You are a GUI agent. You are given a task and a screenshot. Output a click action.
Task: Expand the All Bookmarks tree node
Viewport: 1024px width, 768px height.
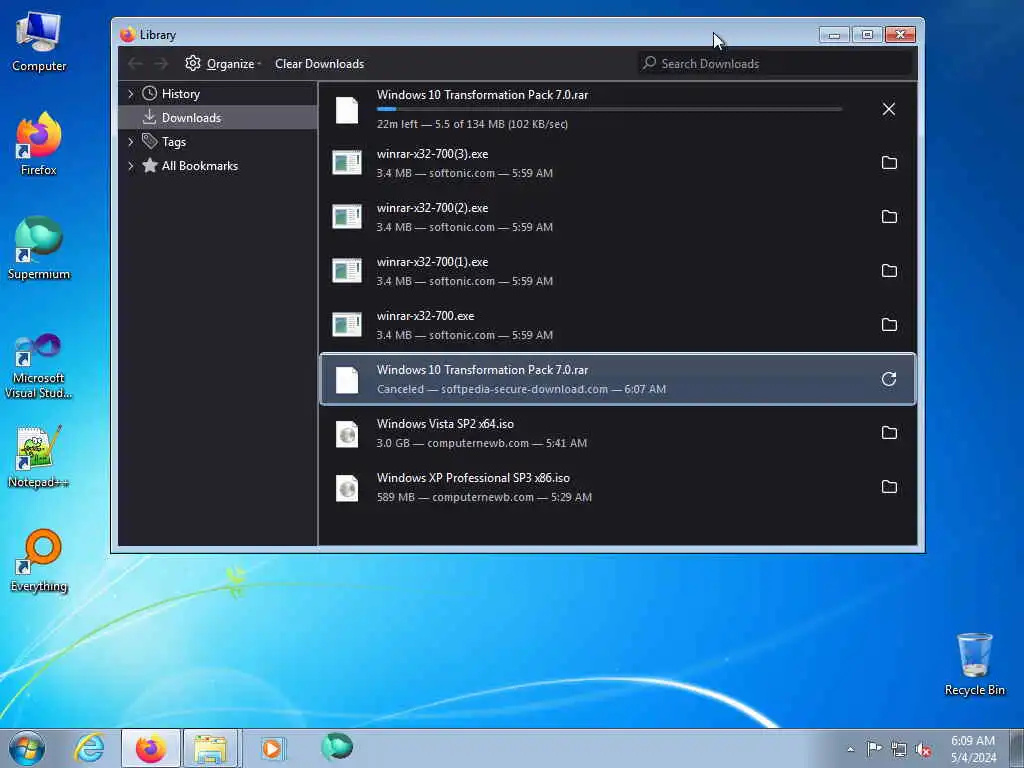point(131,166)
